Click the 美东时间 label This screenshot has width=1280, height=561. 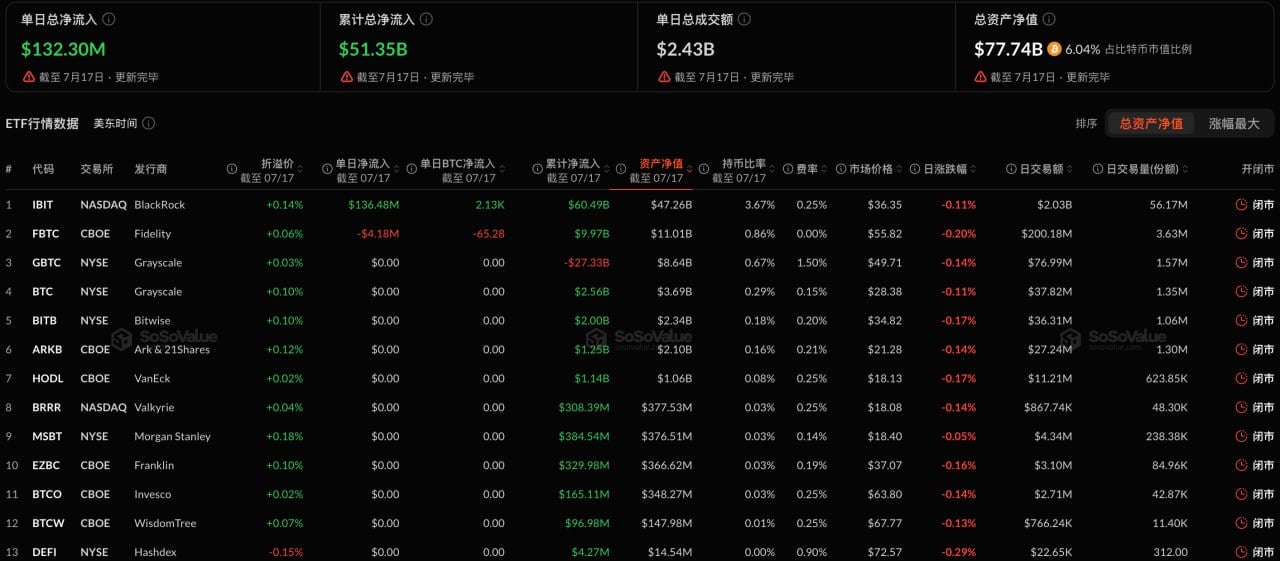click(x=115, y=123)
